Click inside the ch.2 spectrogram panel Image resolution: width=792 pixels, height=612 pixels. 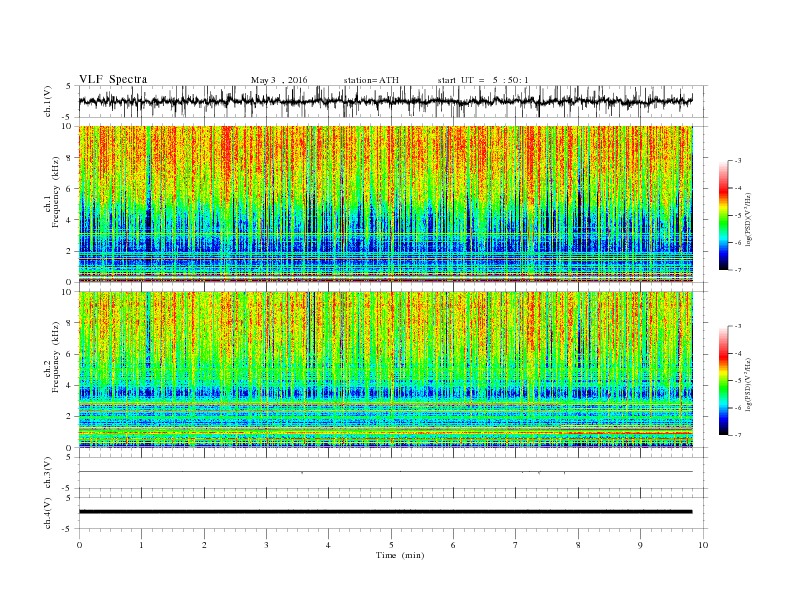[385, 370]
